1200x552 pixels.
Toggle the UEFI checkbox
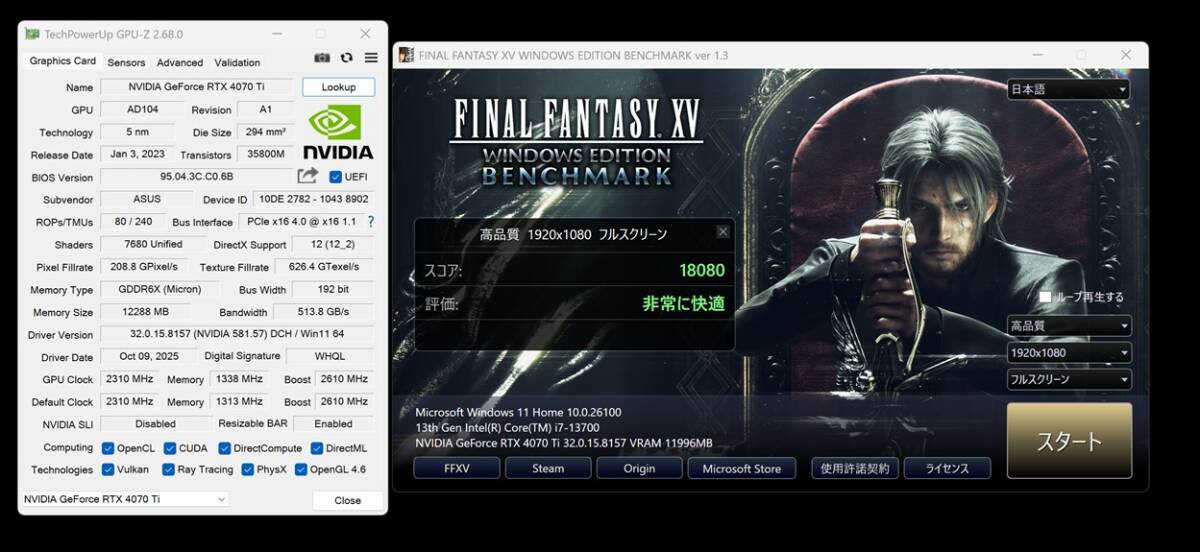click(x=336, y=177)
